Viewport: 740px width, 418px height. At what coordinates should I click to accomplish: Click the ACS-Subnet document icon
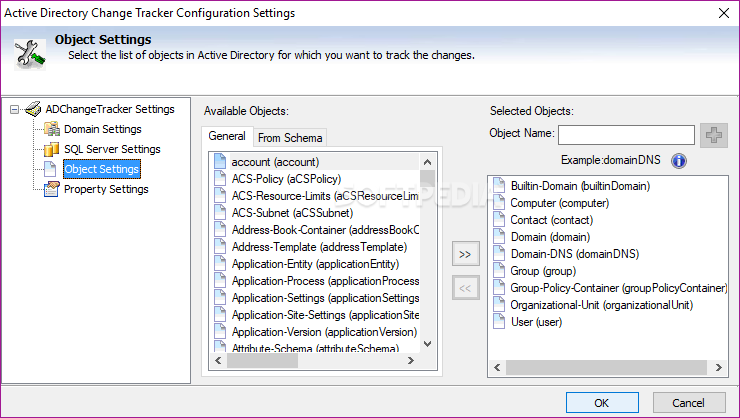(220, 212)
